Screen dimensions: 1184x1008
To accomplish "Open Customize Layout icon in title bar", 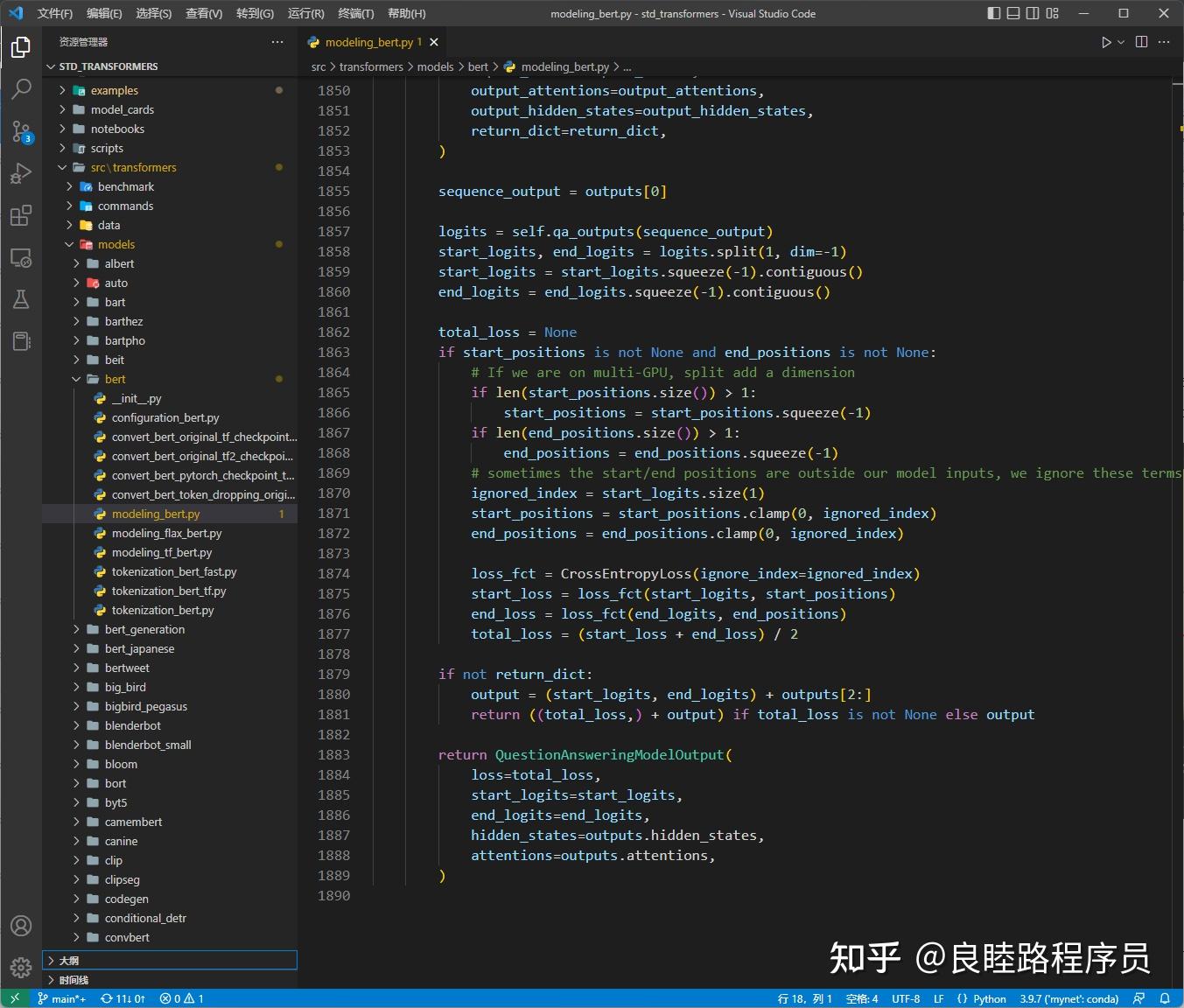I will (x=1052, y=13).
